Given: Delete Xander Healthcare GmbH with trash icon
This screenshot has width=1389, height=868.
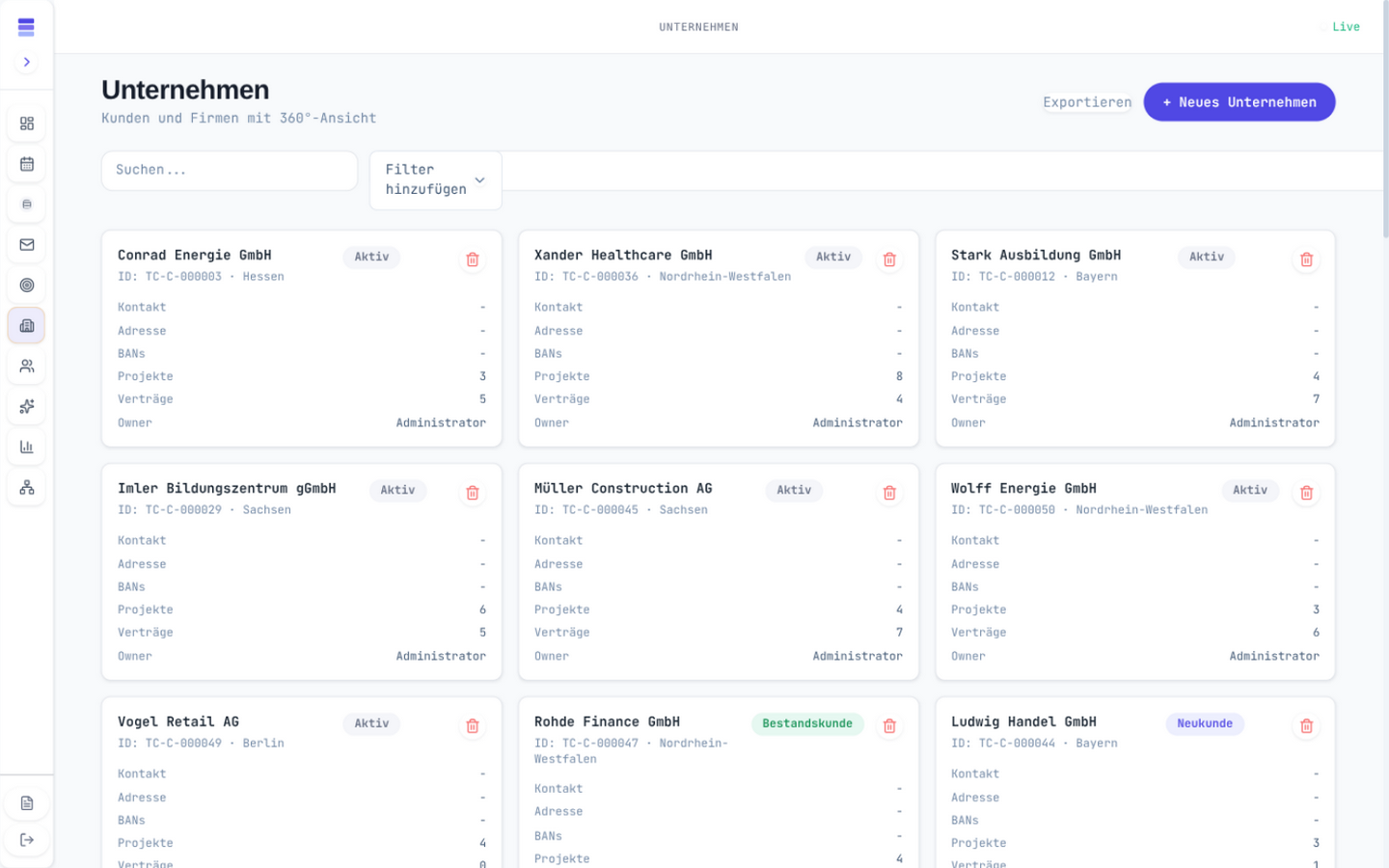Looking at the screenshot, I should click(889, 259).
